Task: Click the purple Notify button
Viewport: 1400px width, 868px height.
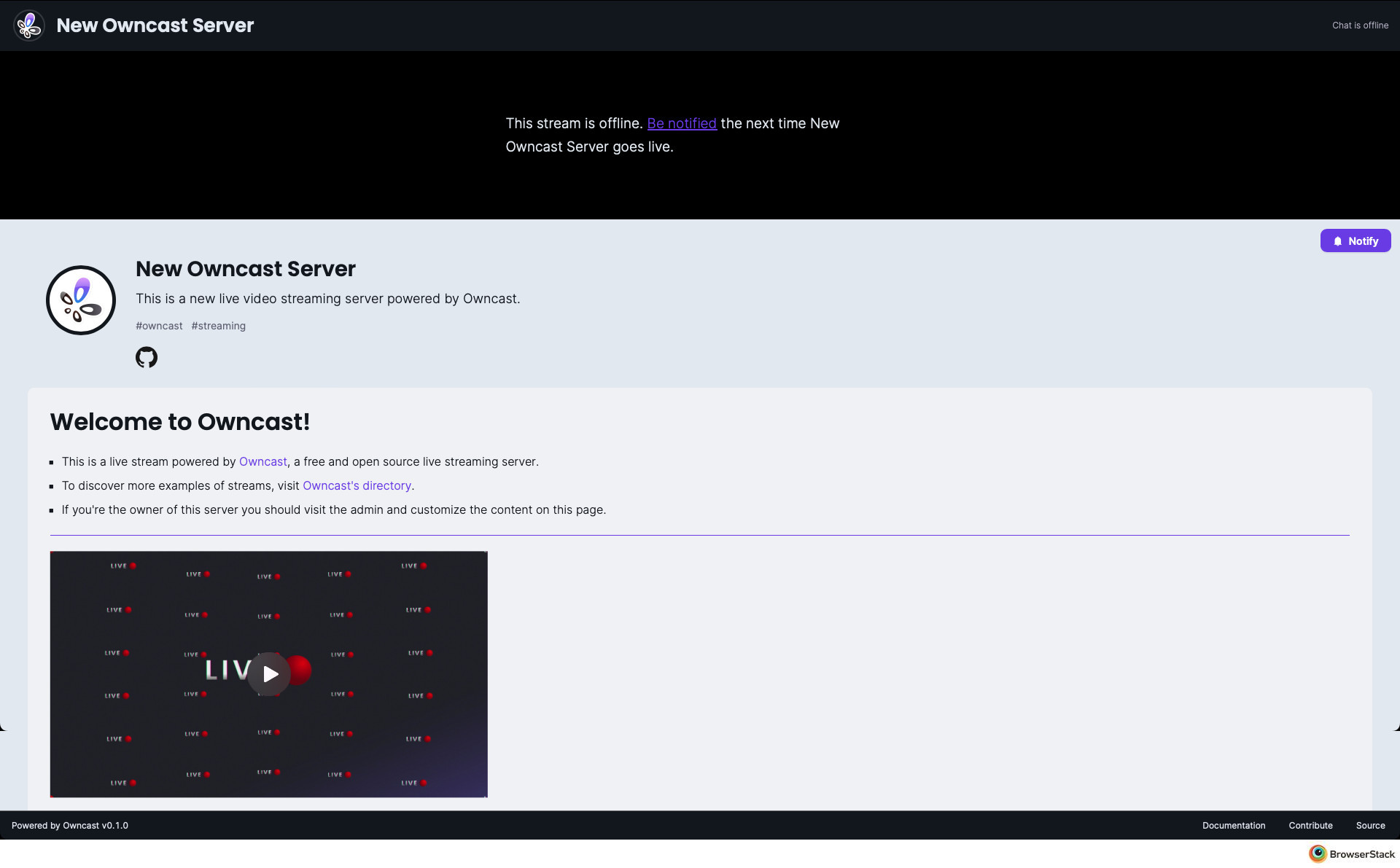Action: pyautogui.click(x=1356, y=241)
